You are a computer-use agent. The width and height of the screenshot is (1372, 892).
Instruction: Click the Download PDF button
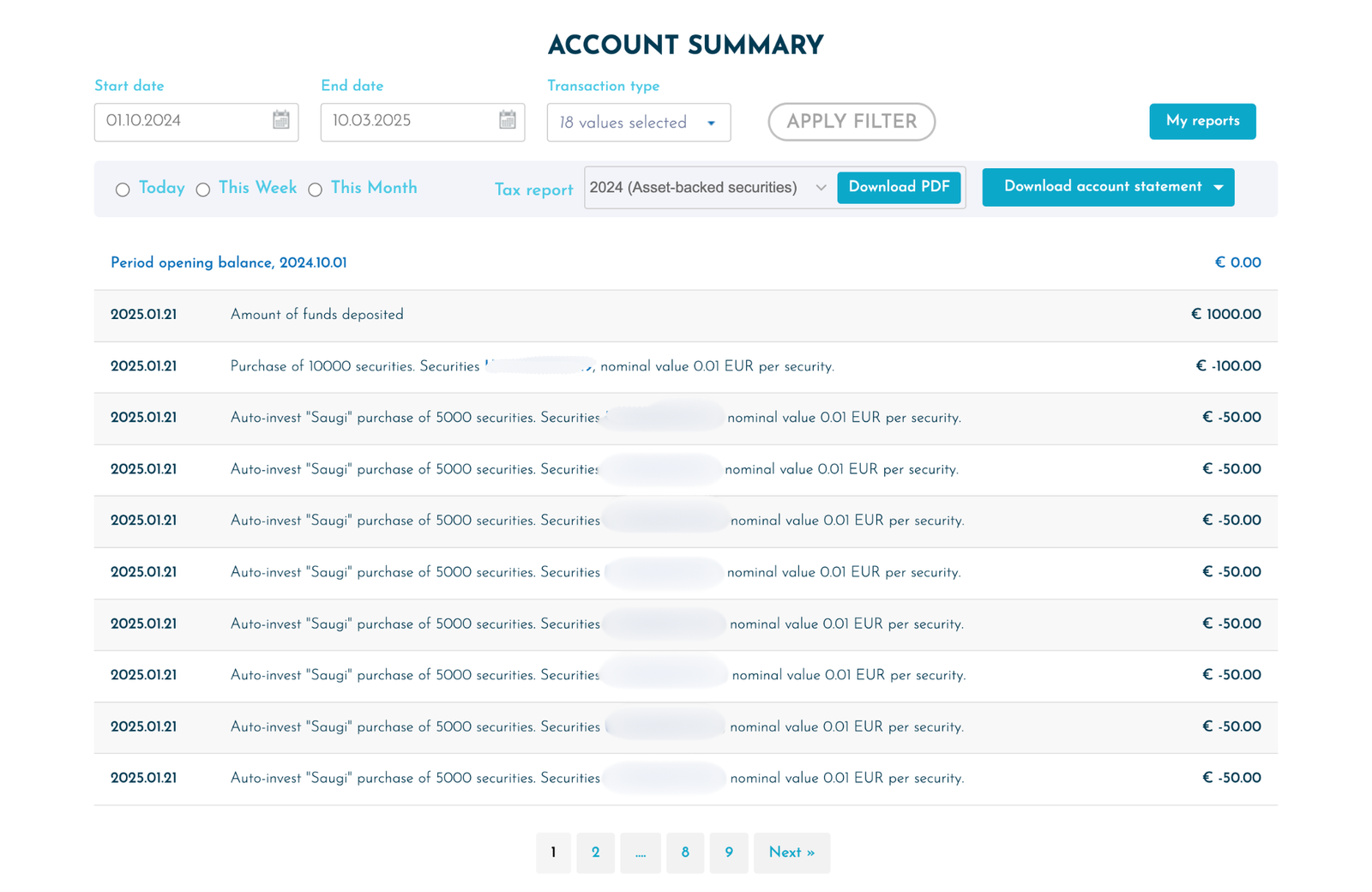899,187
